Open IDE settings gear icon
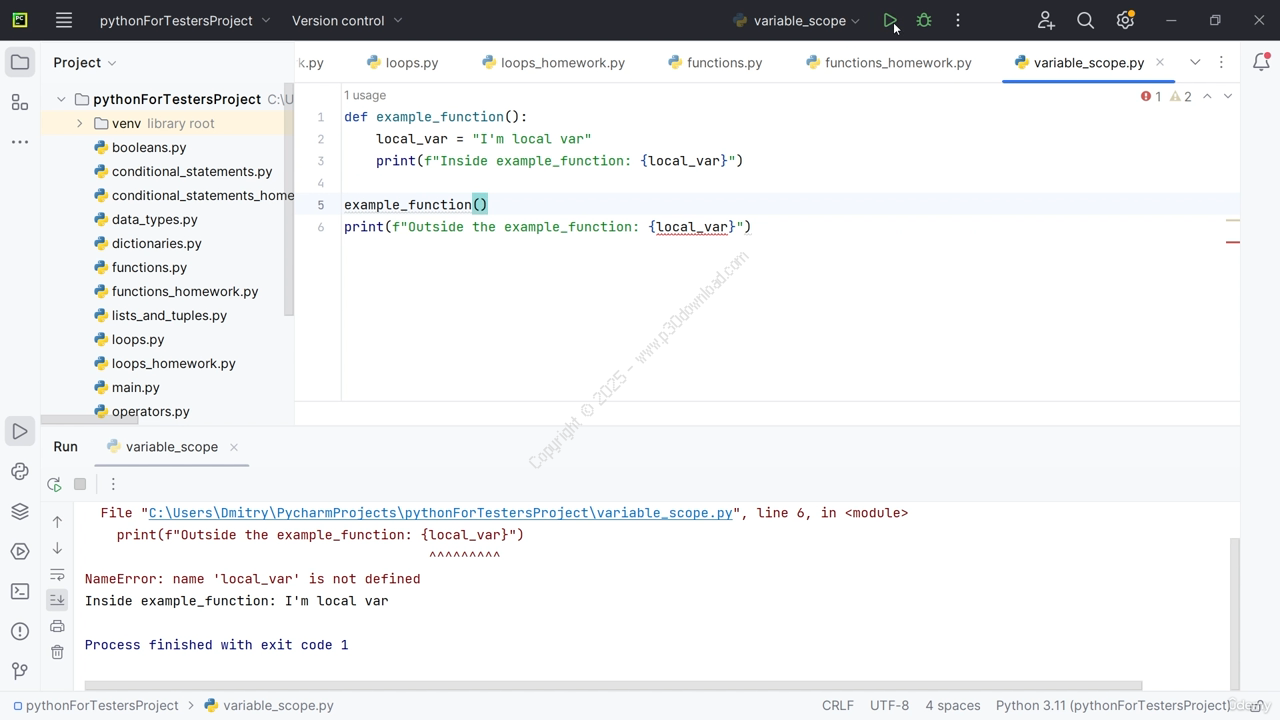This screenshot has width=1280, height=720. (x=1125, y=20)
